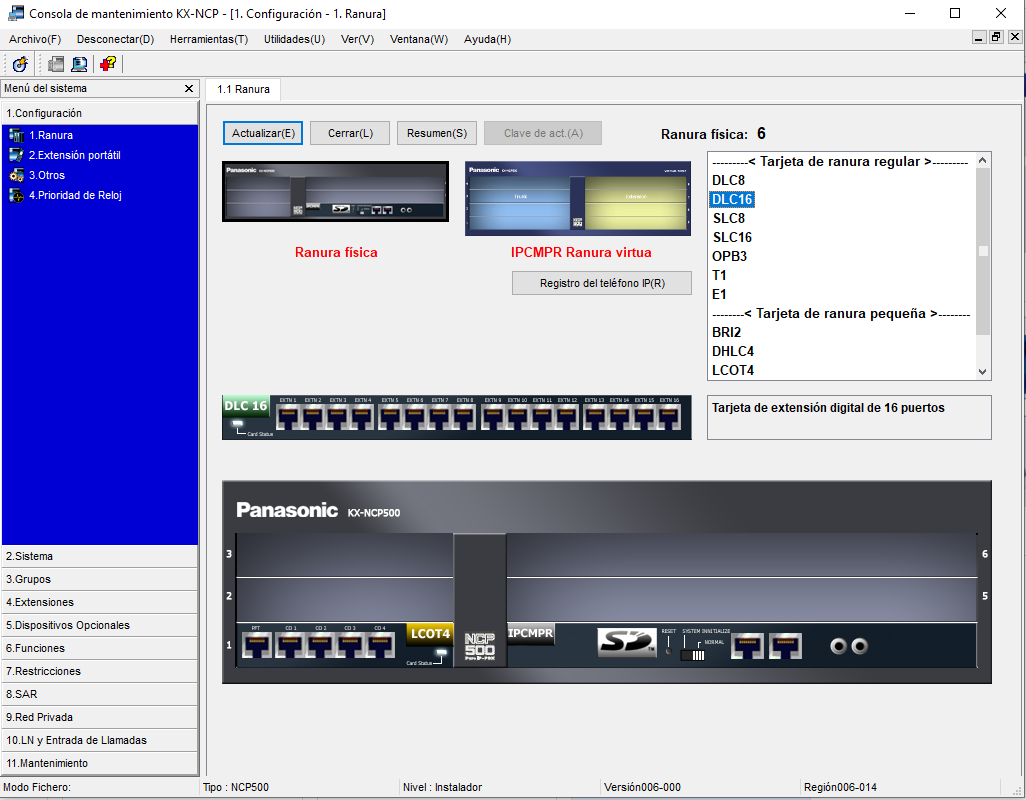Select DLC8 in the card list
The height and width of the screenshot is (800, 1026).
(x=728, y=181)
